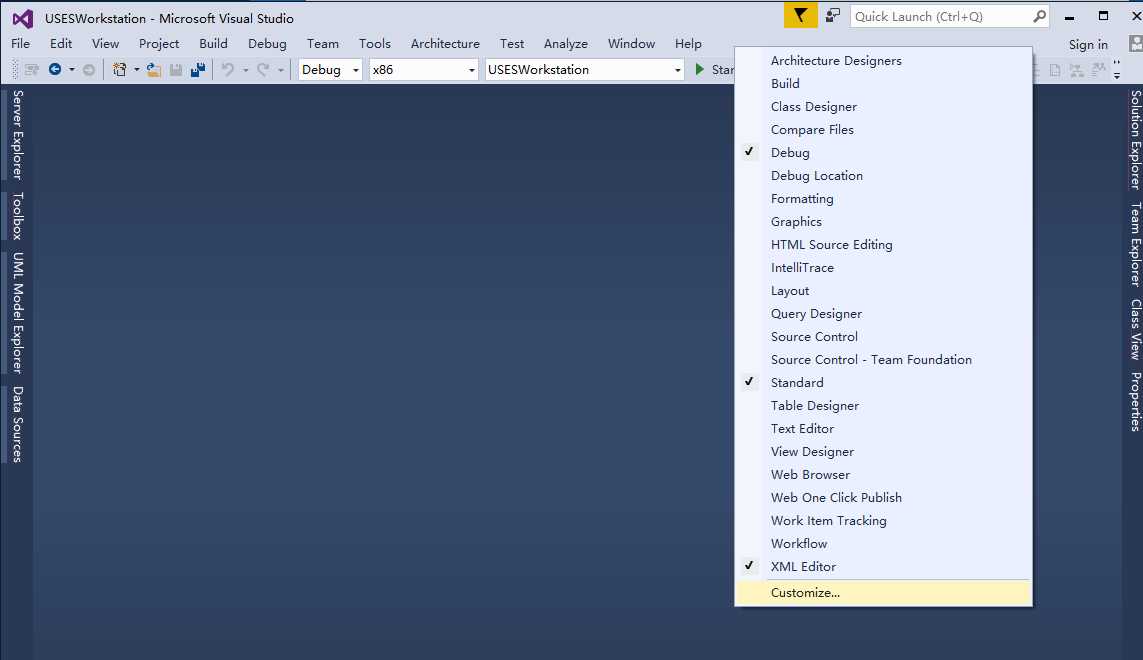Click the Save All icon

(198, 69)
